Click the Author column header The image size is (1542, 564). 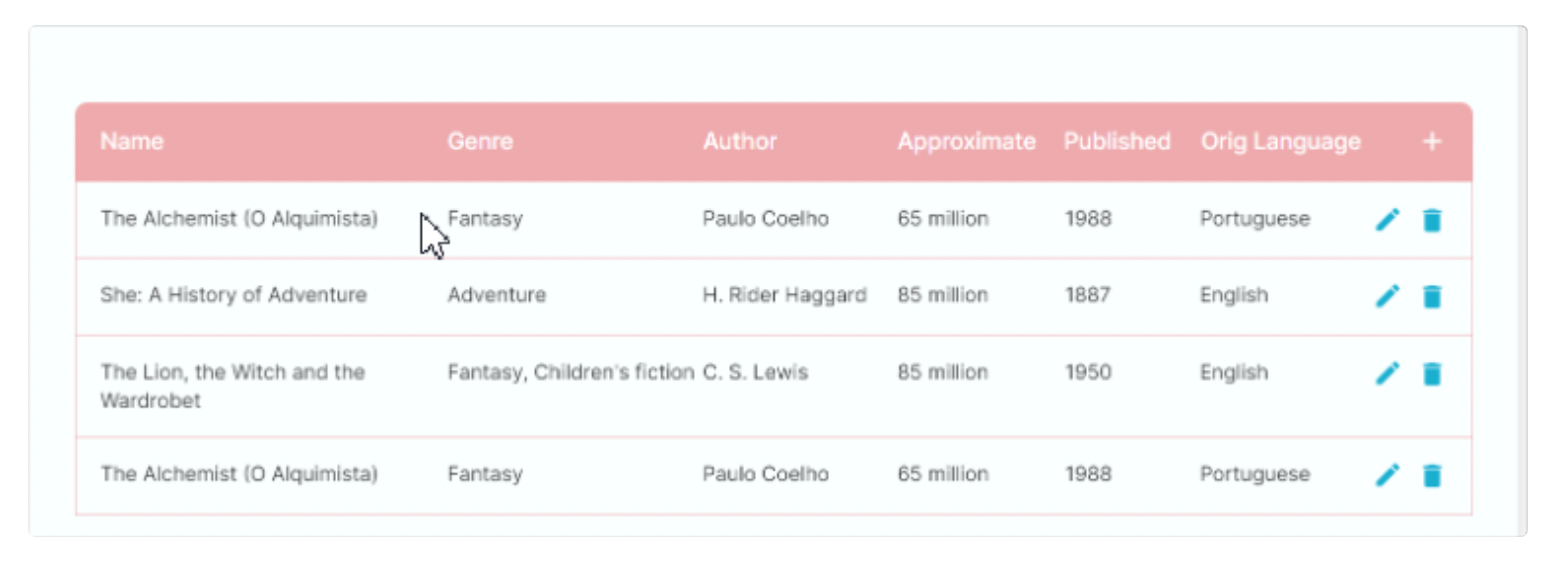click(740, 142)
